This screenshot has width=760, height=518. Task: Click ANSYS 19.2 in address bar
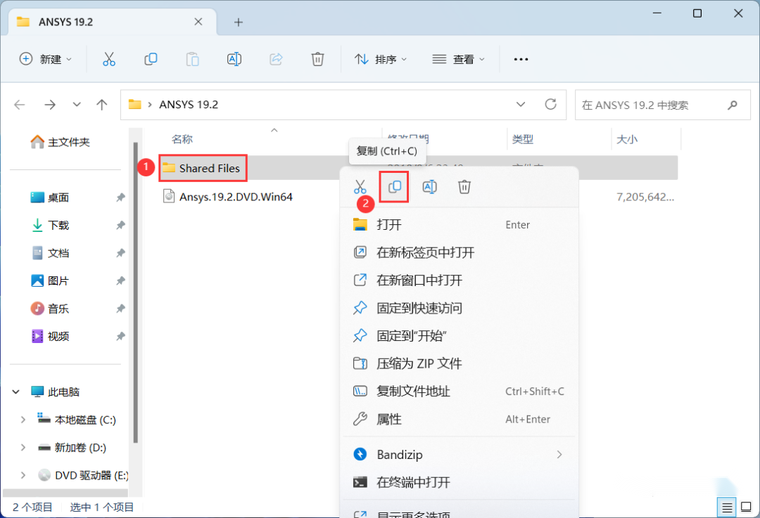click(x=189, y=105)
